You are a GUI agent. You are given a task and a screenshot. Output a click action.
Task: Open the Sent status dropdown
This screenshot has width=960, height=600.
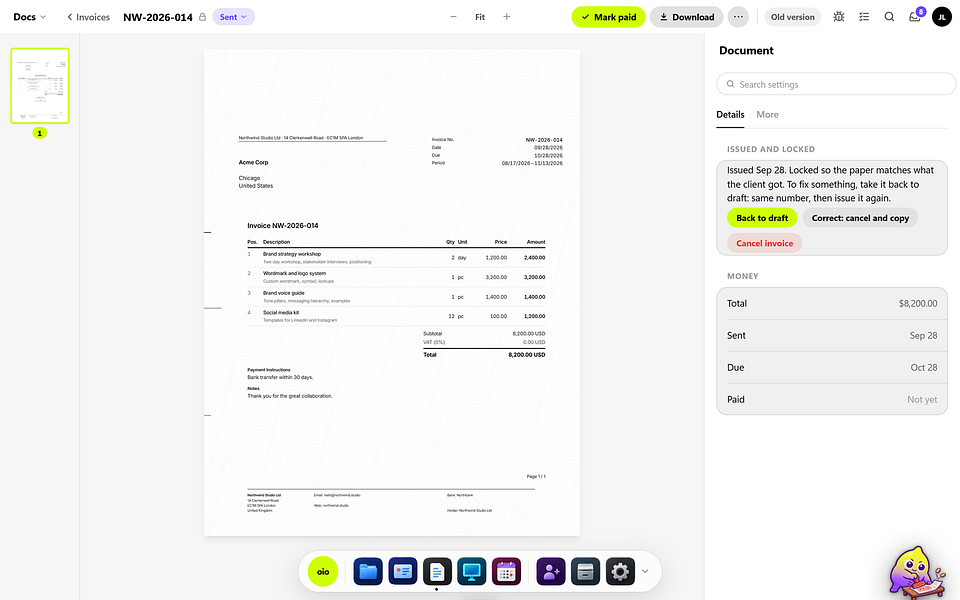pos(233,17)
